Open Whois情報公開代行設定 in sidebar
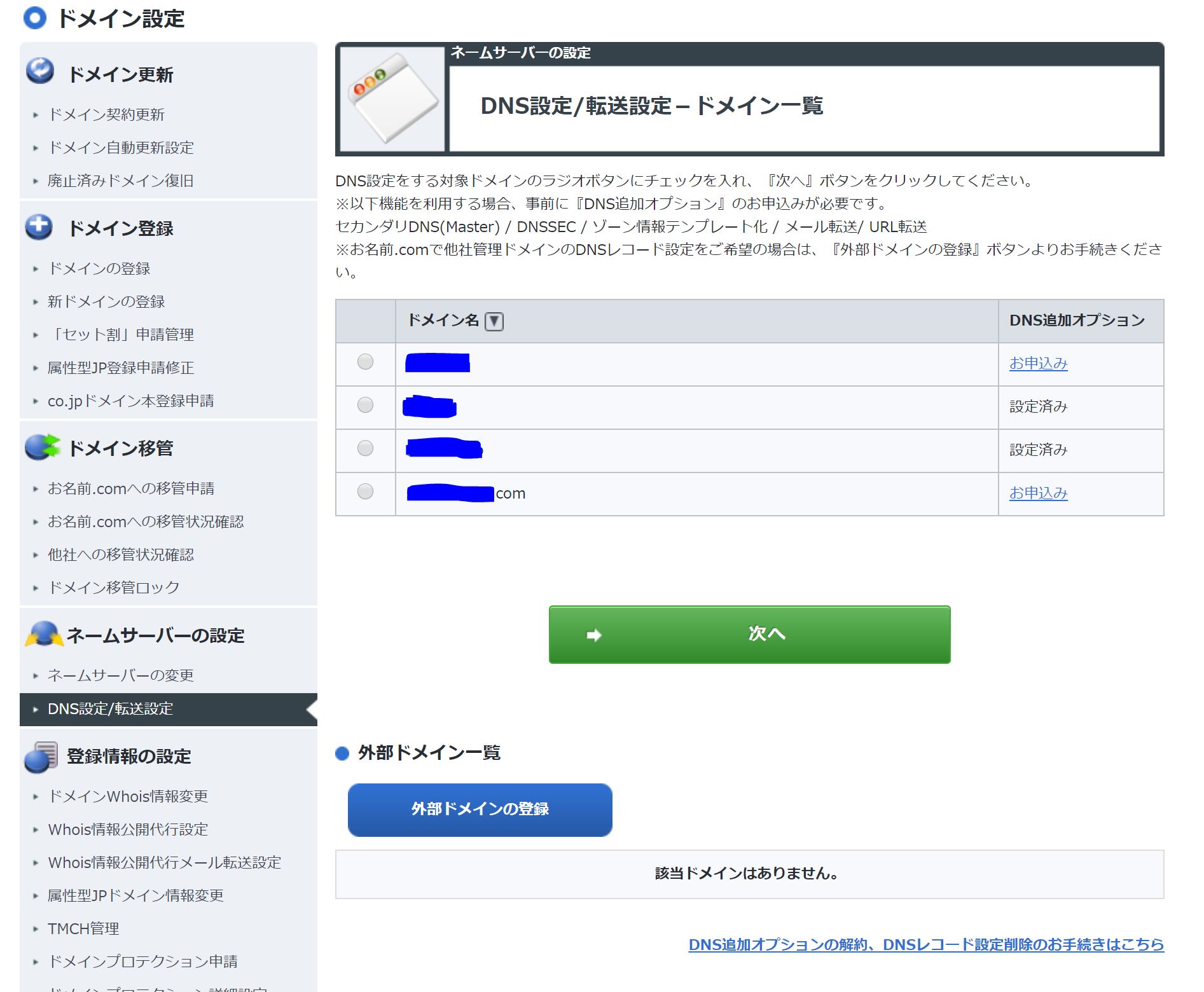Screen dimensions: 1204x992 (x=128, y=829)
